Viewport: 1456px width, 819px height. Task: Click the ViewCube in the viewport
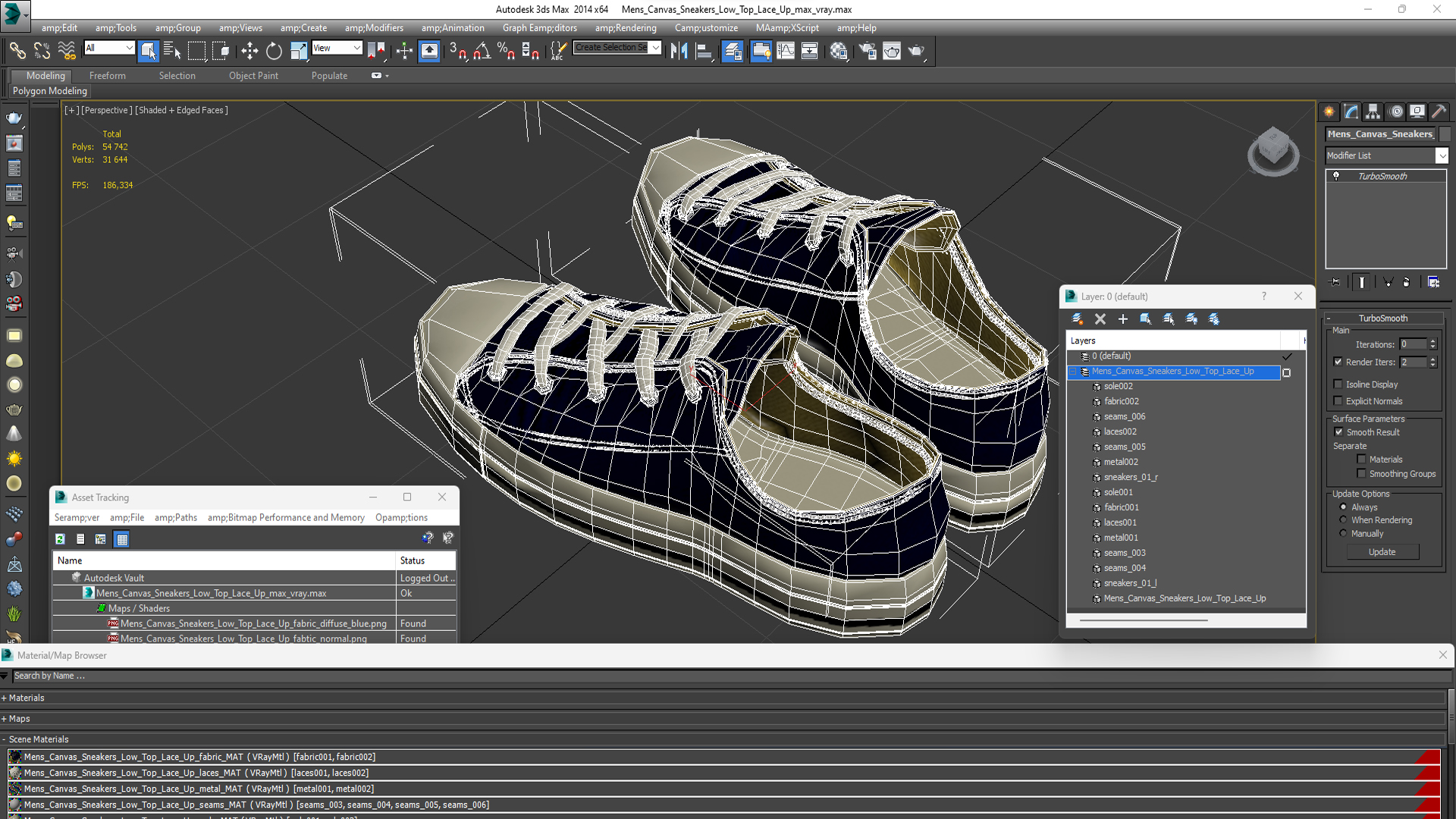(x=1273, y=151)
